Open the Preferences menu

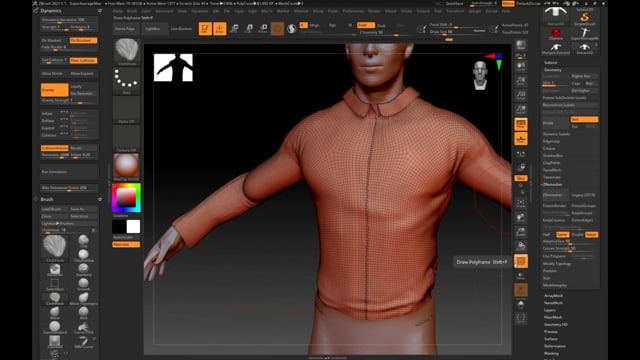[x=353, y=11]
